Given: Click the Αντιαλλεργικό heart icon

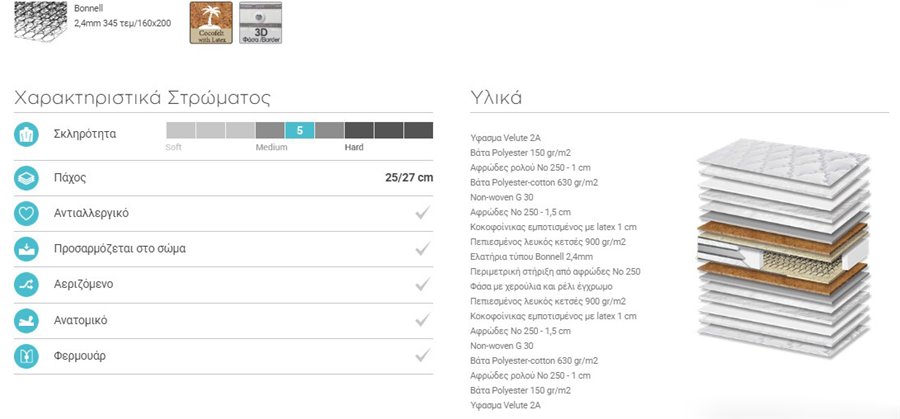Looking at the screenshot, I should (x=26, y=214).
